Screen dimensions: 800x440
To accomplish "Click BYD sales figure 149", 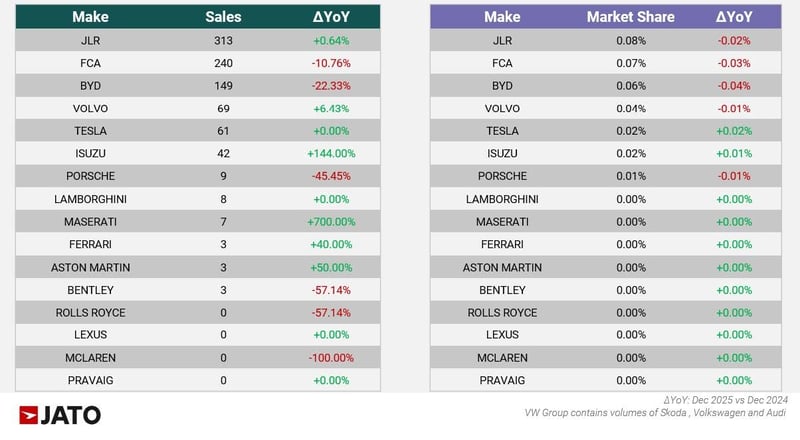I will (223, 86).
